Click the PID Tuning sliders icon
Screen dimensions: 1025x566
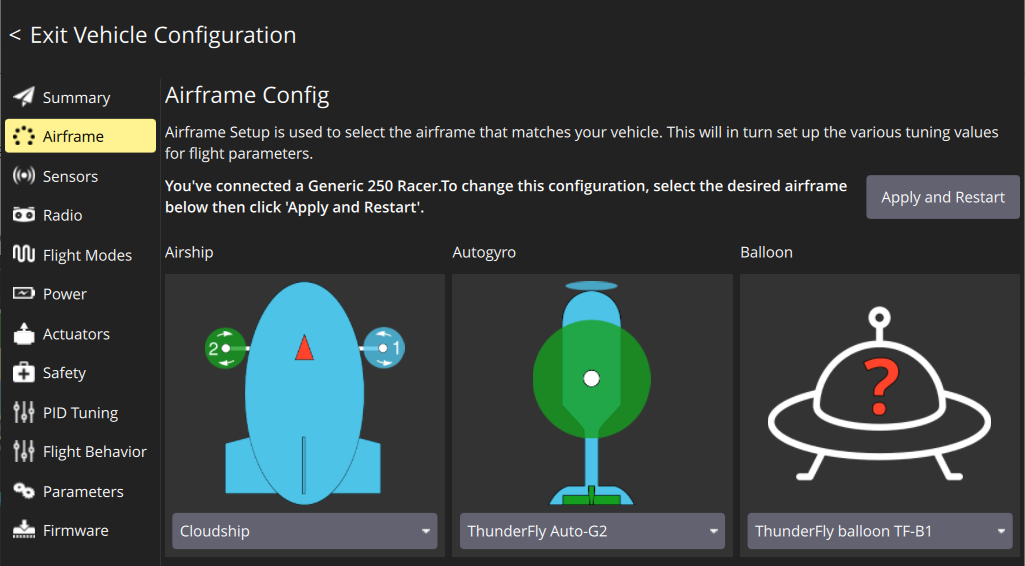[x=24, y=412]
